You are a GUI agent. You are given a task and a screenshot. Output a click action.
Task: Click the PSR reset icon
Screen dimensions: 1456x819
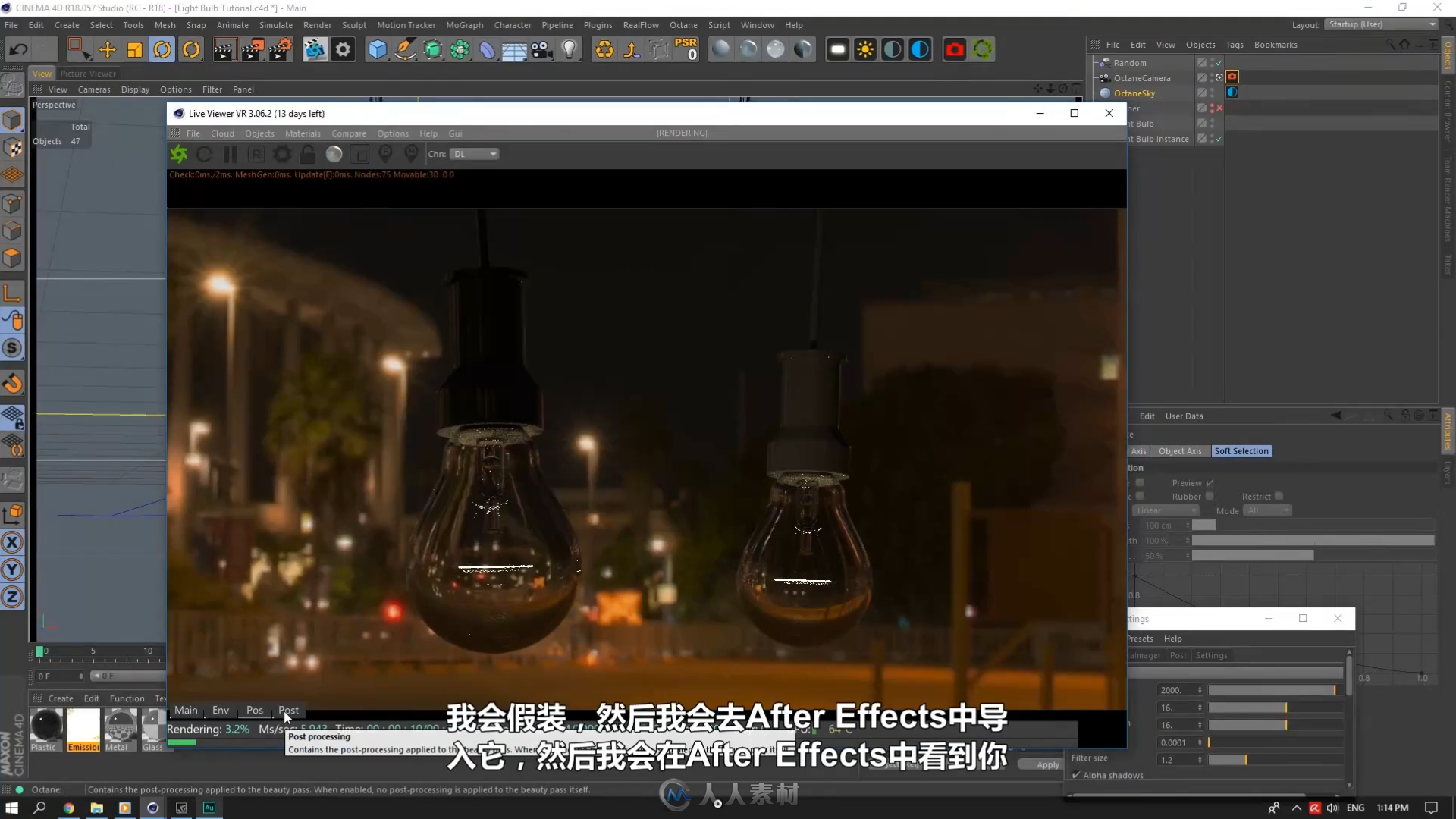tap(686, 49)
